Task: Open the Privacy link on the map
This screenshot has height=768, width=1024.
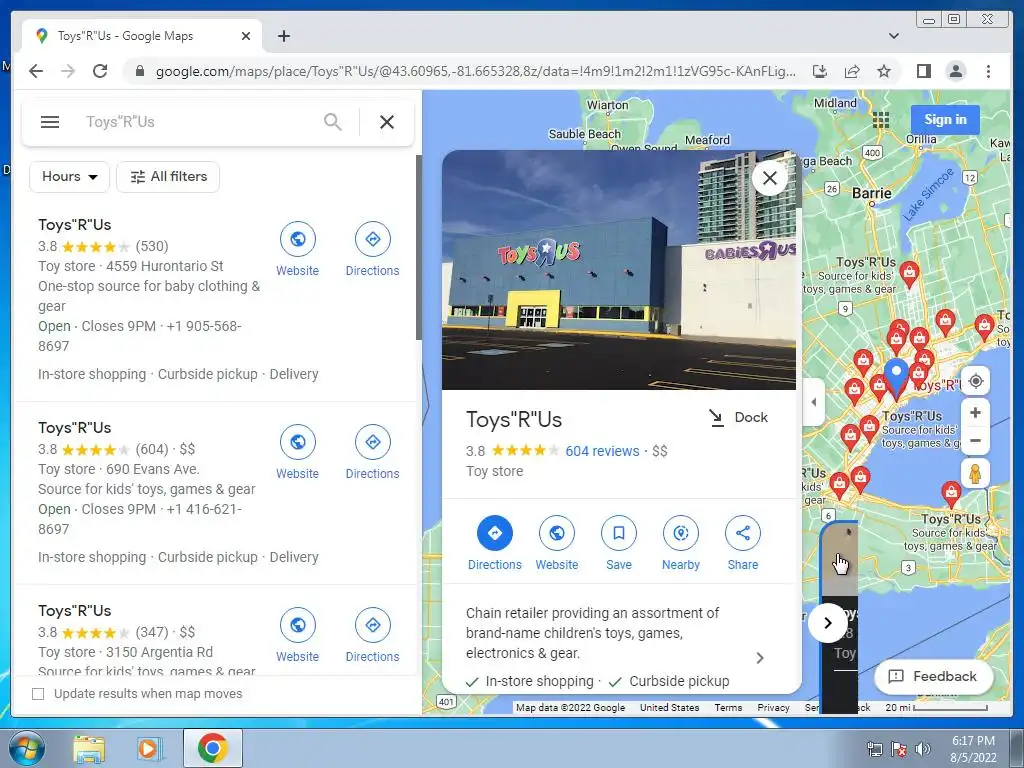Action: [x=773, y=707]
